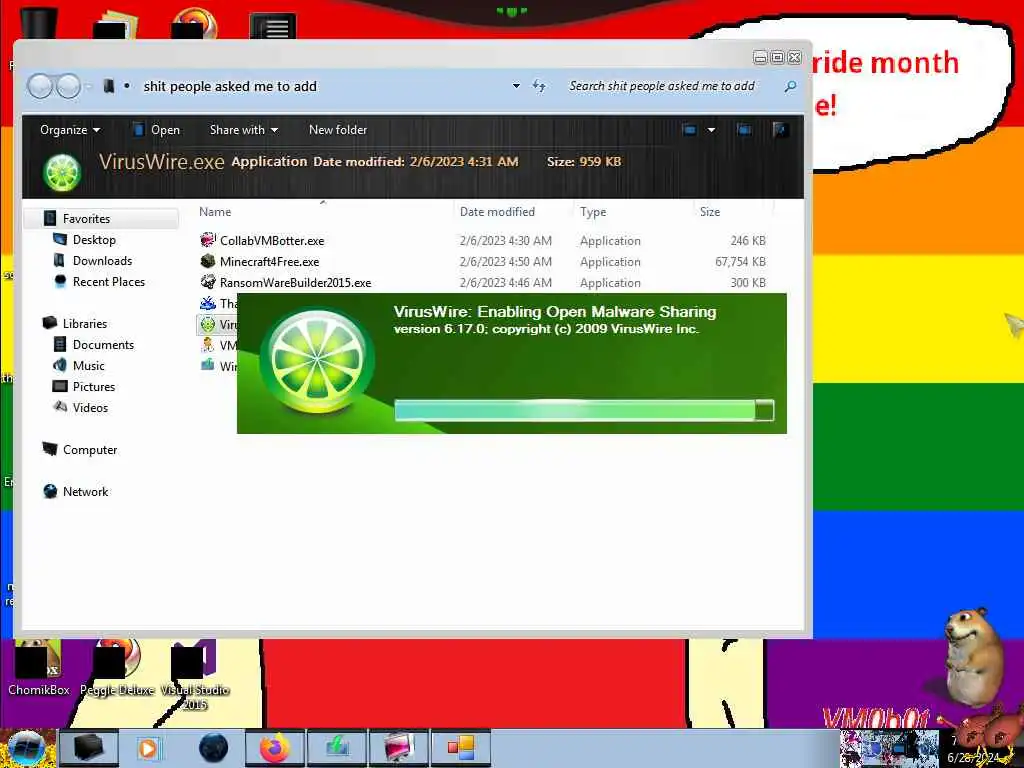Image resolution: width=1024 pixels, height=768 pixels.
Task: Open Desktop in the Favorites list
Action: coord(94,240)
